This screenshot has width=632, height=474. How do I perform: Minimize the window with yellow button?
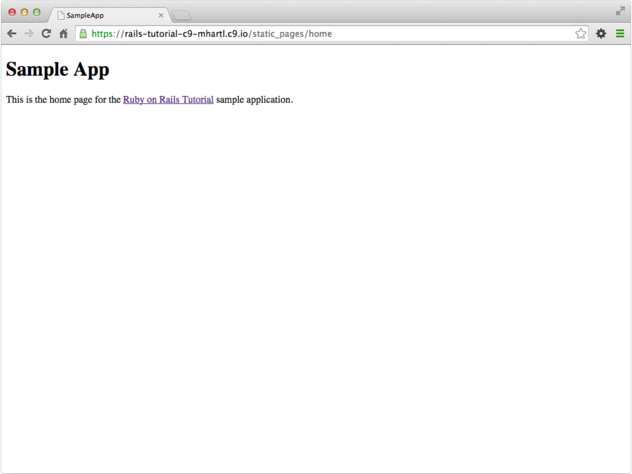24,12
